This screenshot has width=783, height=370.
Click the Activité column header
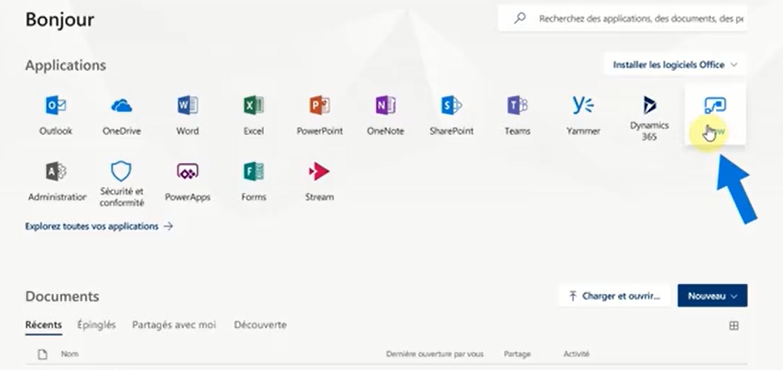click(576, 354)
